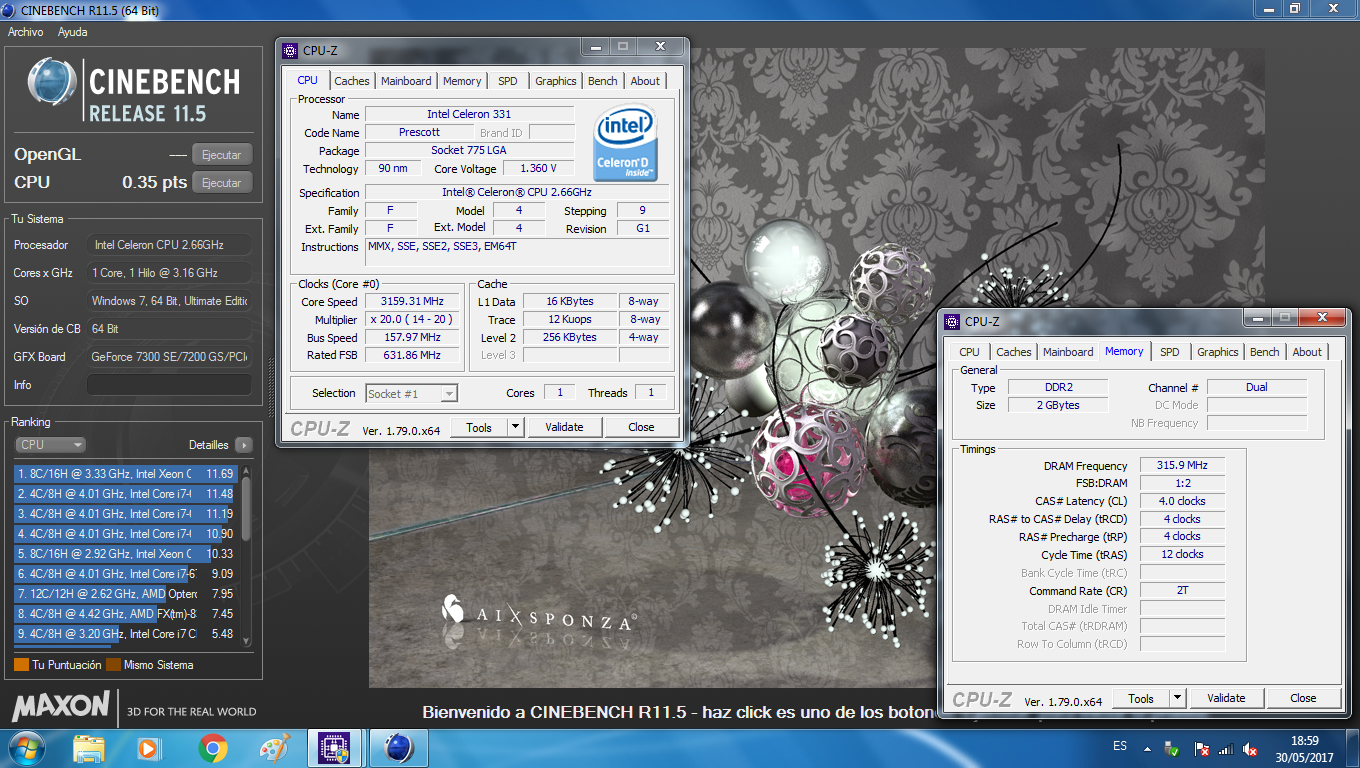Screen dimensions: 1360x768
Task: Switch to Graphics tab in Memory CPU-Z window
Action: point(1218,352)
